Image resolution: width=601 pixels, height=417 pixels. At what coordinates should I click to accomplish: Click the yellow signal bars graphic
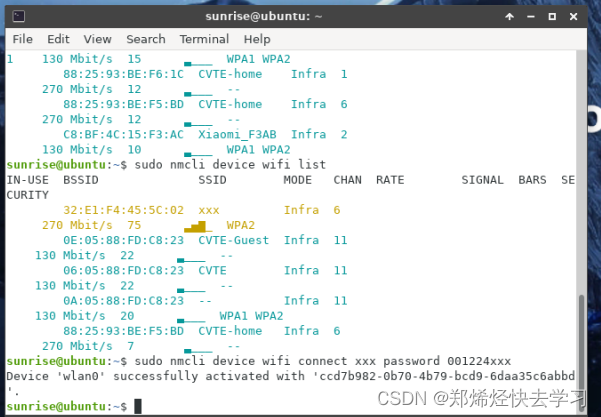tap(198, 227)
